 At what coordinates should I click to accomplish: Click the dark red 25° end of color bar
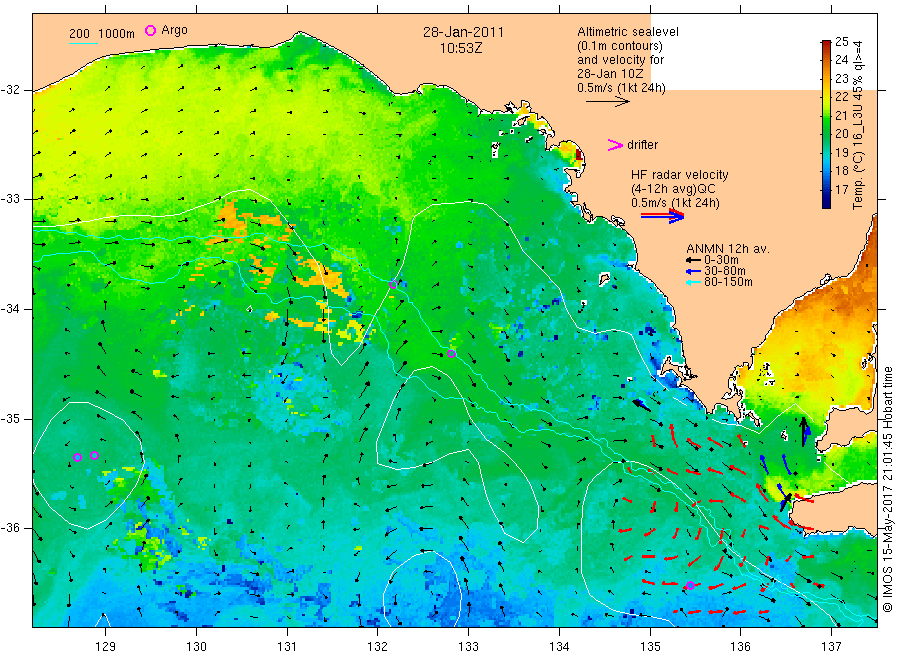coord(826,44)
